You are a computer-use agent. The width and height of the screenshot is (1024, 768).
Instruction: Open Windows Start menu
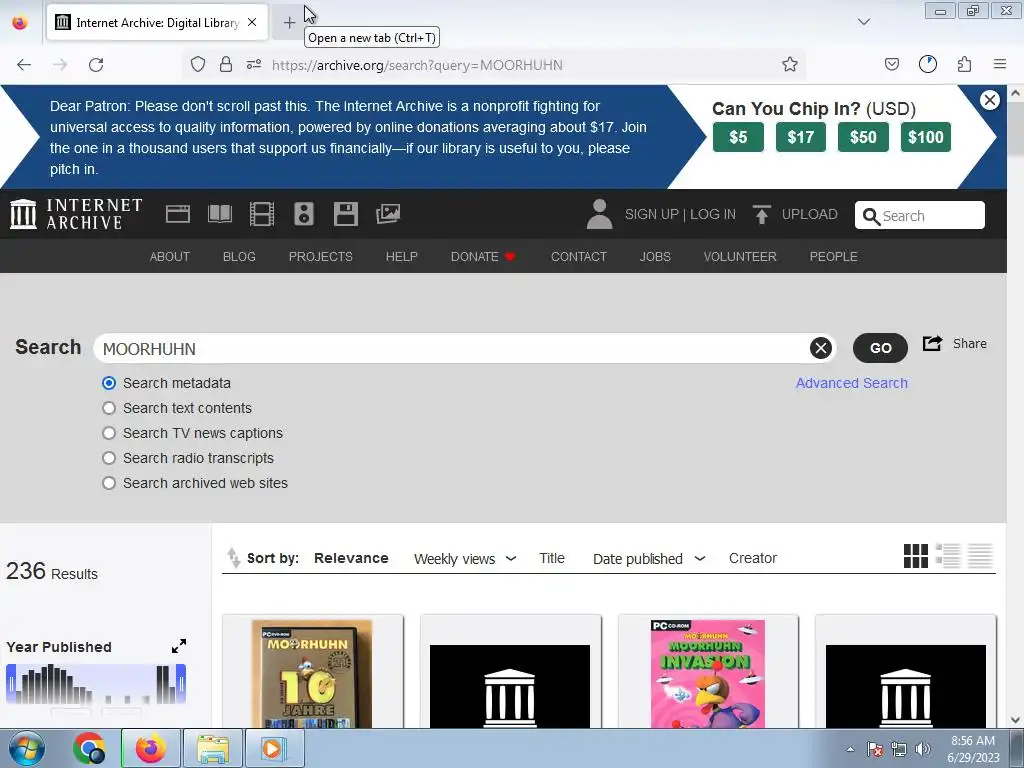pyautogui.click(x=26, y=748)
